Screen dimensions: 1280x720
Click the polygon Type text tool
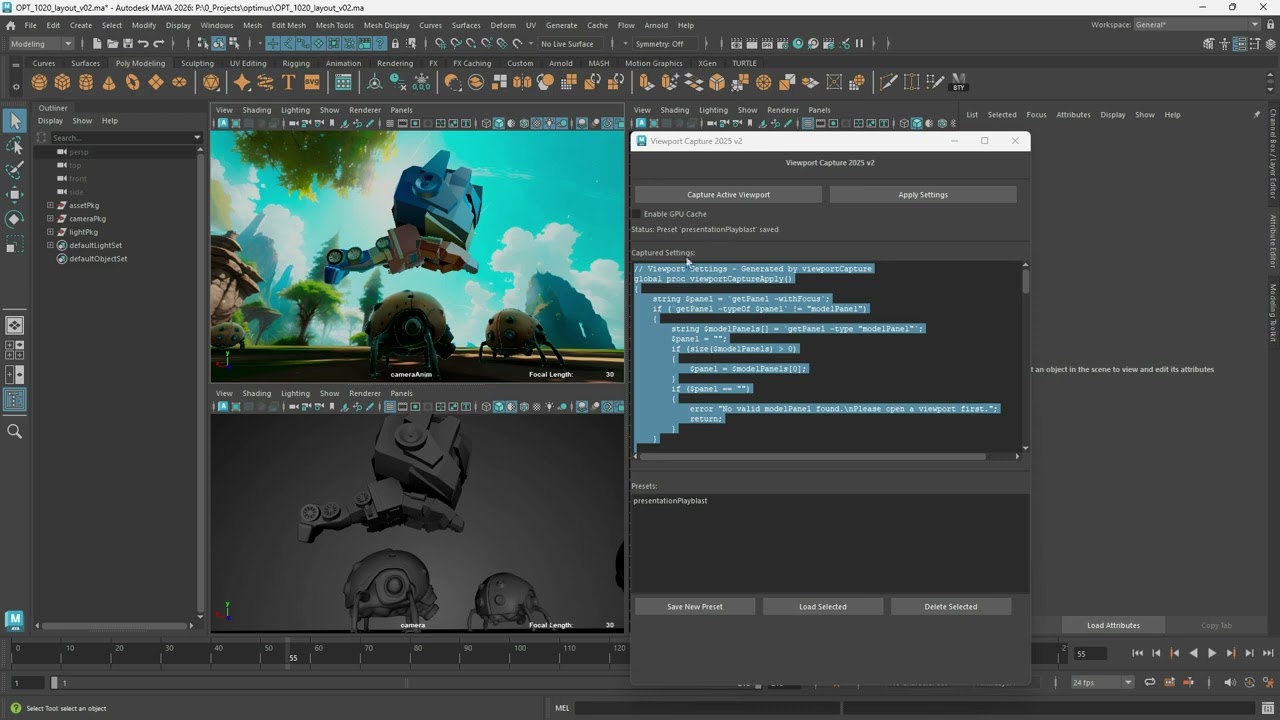288,82
